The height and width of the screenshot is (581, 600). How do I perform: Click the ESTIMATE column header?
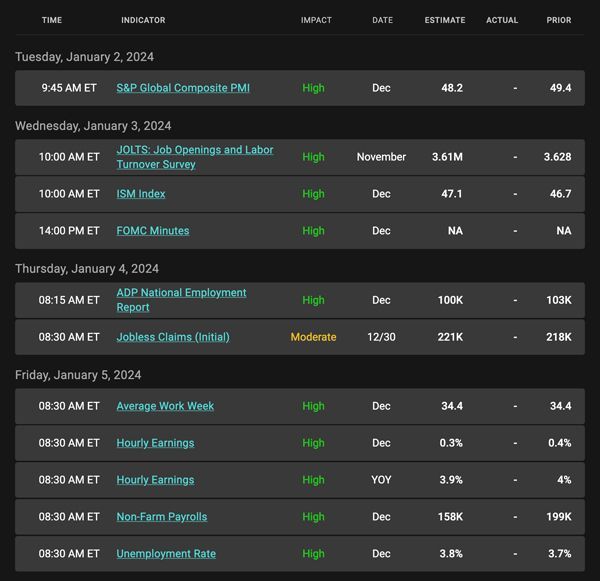coord(445,20)
